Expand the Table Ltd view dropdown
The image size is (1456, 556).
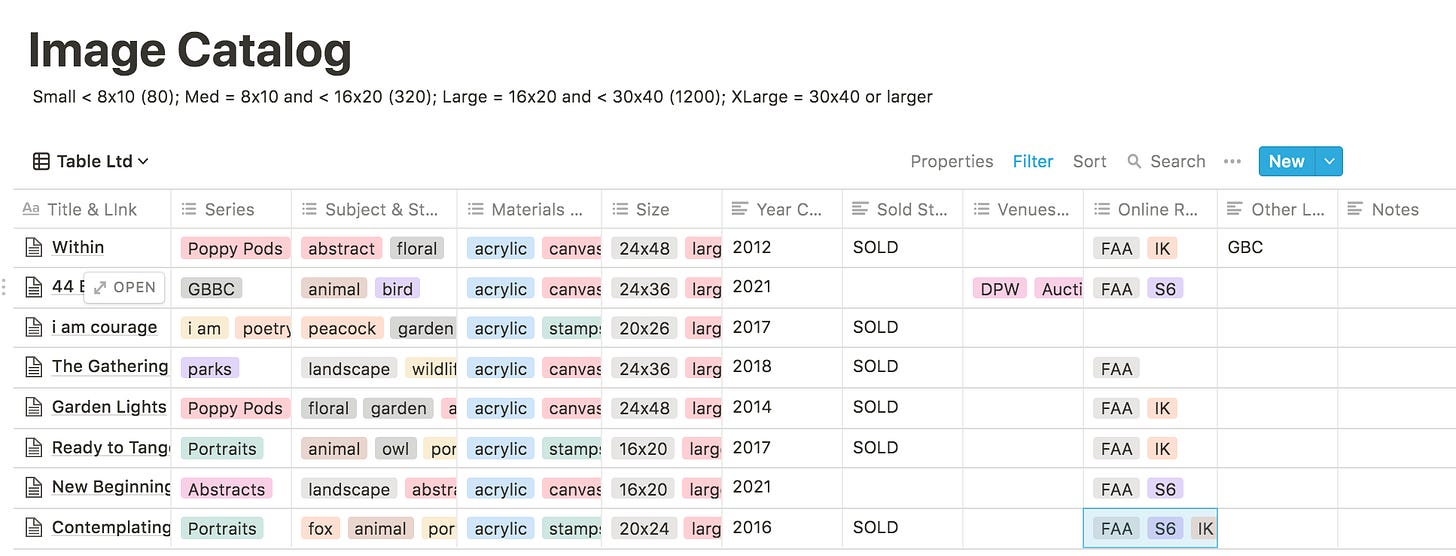(x=143, y=161)
